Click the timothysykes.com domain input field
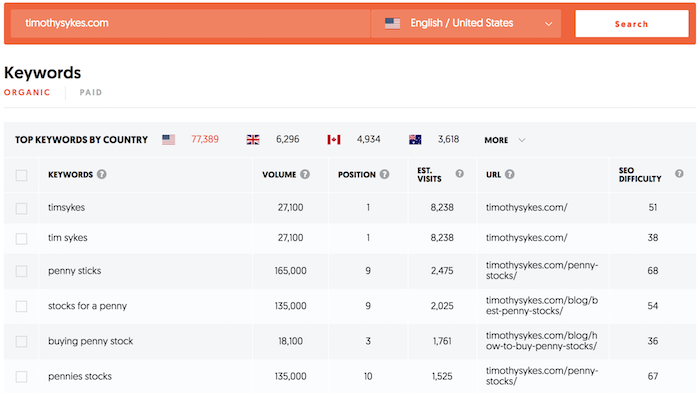The width and height of the screenshot is (700, 393). (x=191, y=23)
